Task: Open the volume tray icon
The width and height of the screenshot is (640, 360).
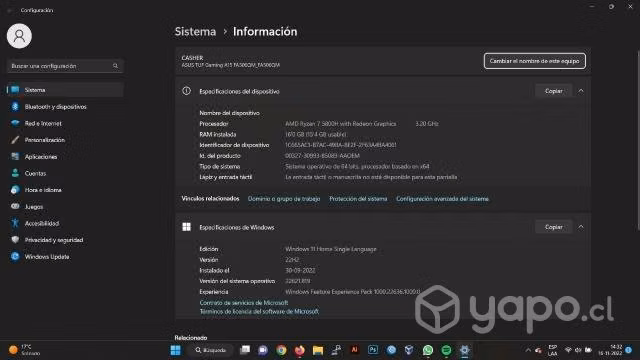Action: (x=578, y=350)
